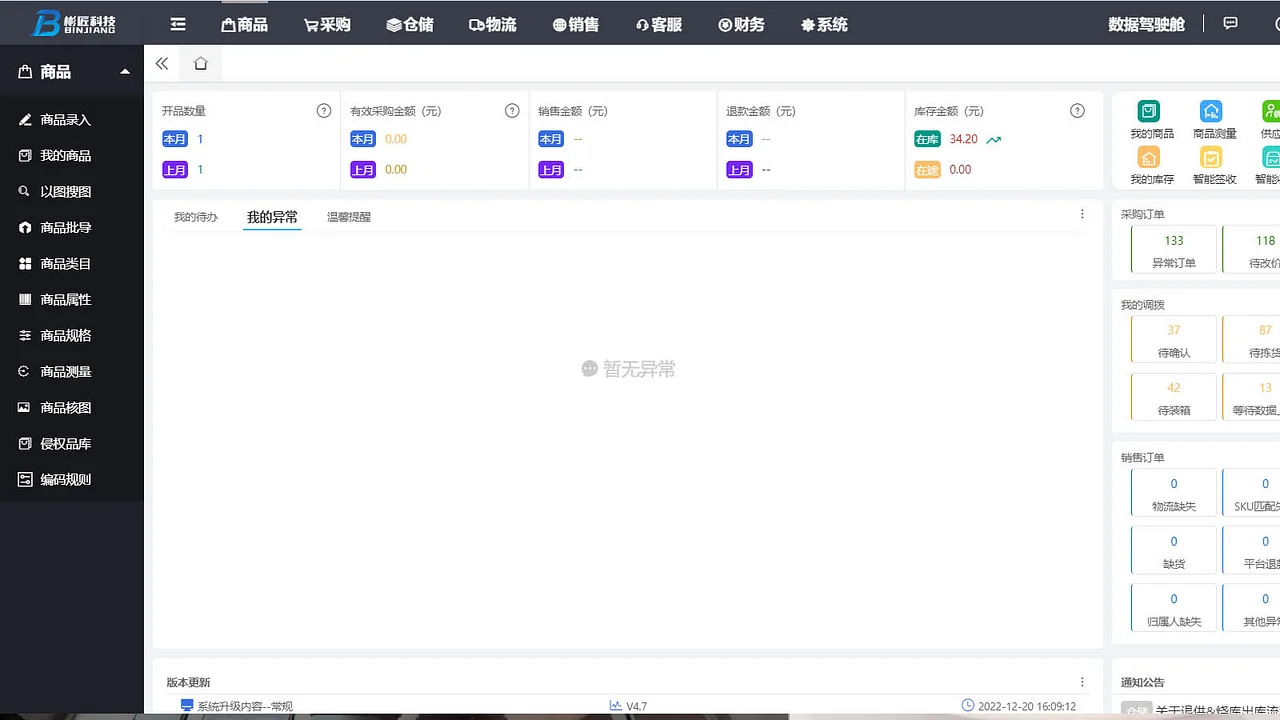Viewport: 1280px width, 720px height.
Task: Open 智能签收 yellow clipboard shortcut icon
Action: click(x=1211, y=158)
